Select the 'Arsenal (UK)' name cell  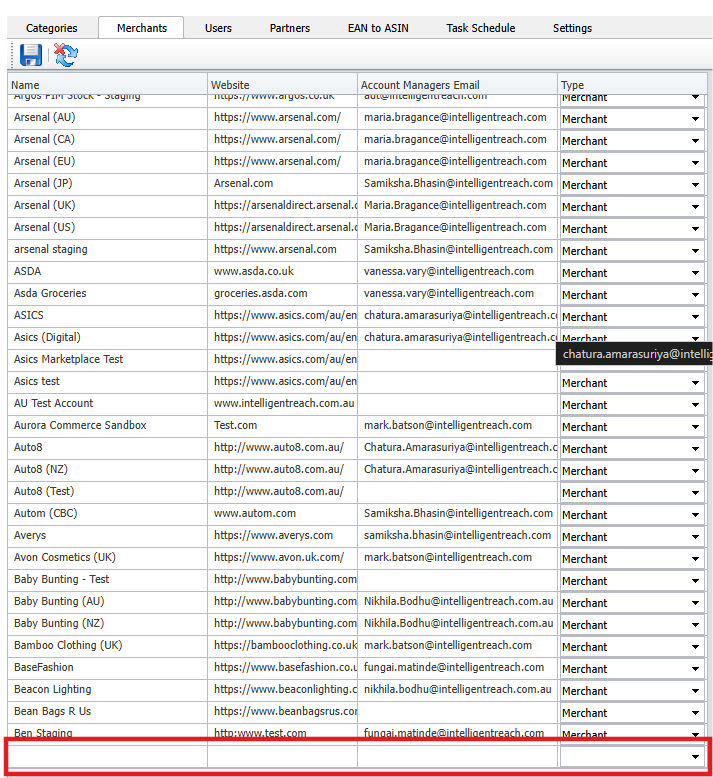click(x=107, y=205)
